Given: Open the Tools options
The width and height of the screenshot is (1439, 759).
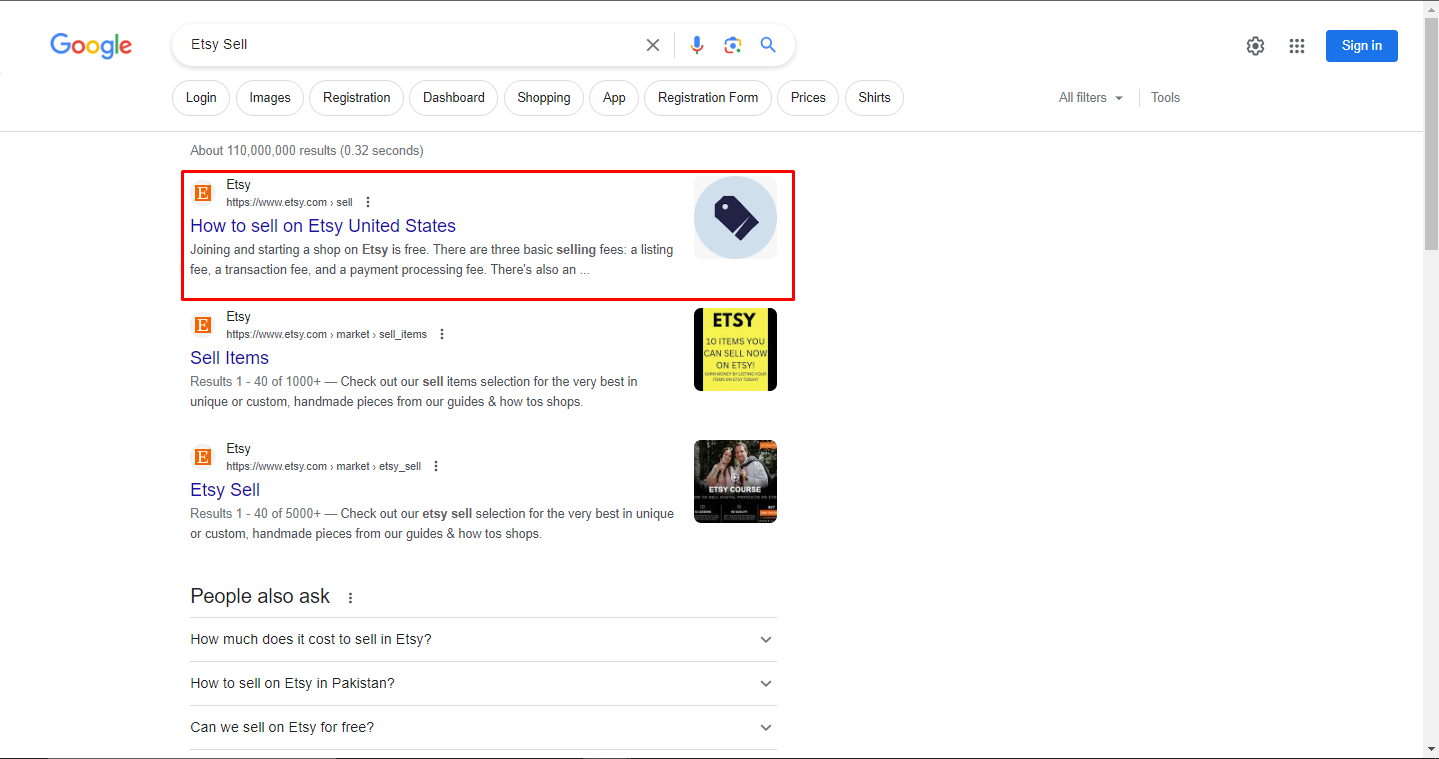Looking at the screenshot, I should tap(1165, 98).
